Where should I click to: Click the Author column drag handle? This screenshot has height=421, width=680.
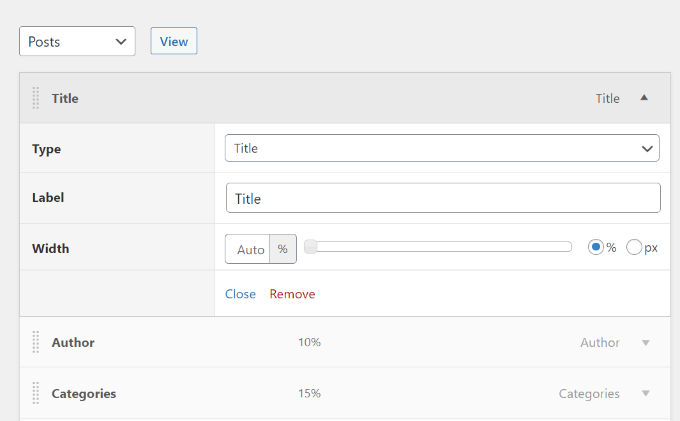(36, 342)
